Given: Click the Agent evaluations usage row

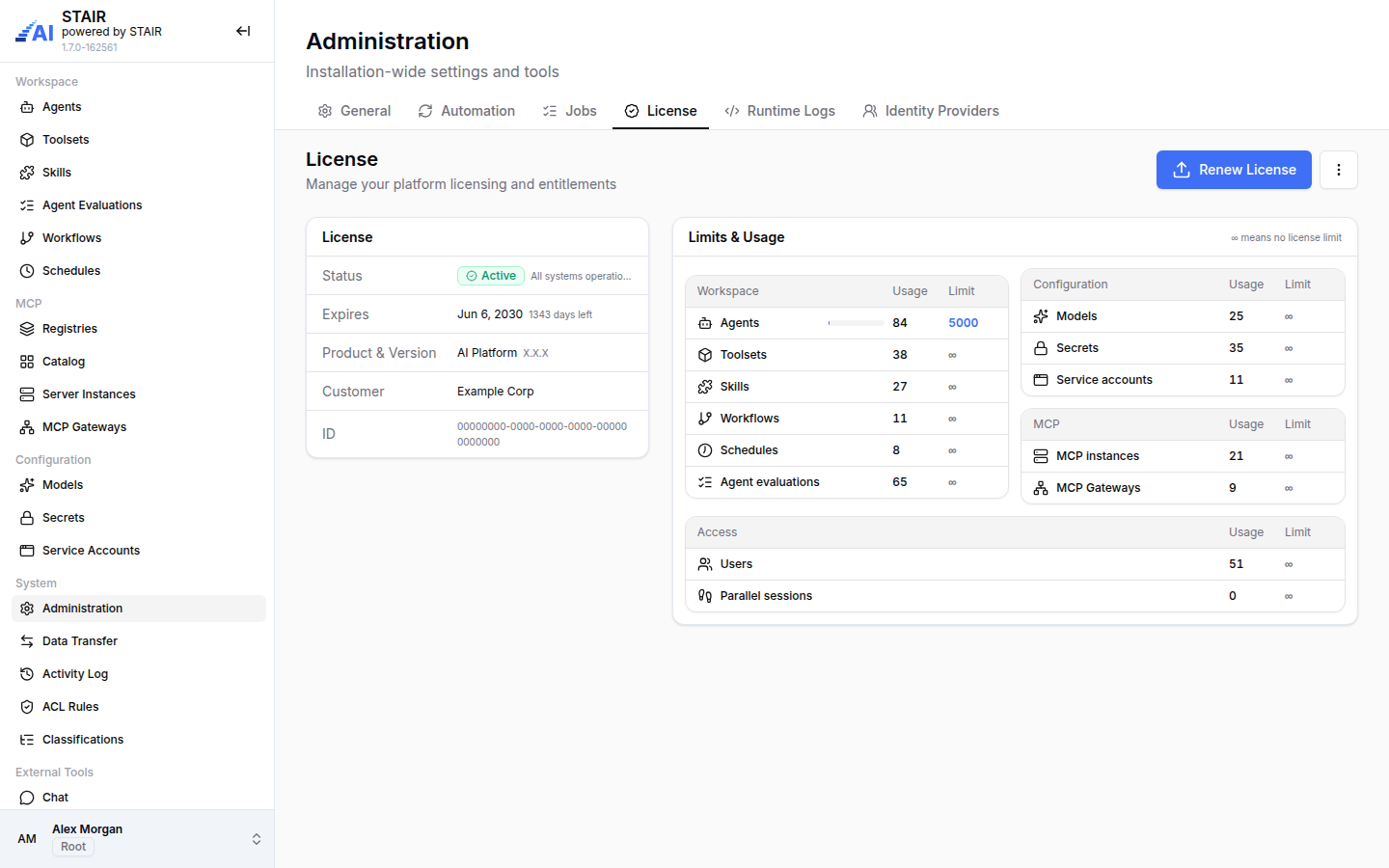Looking at the screenshot, I should click(847, 482).
